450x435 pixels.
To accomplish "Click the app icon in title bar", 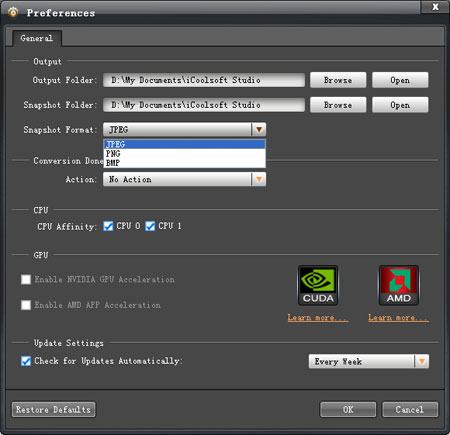I will (x=13, y=13).
